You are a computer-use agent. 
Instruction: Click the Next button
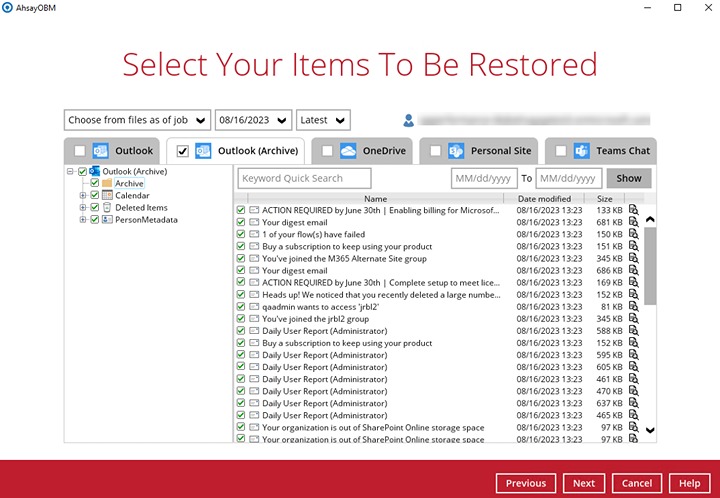coord(584,483)
